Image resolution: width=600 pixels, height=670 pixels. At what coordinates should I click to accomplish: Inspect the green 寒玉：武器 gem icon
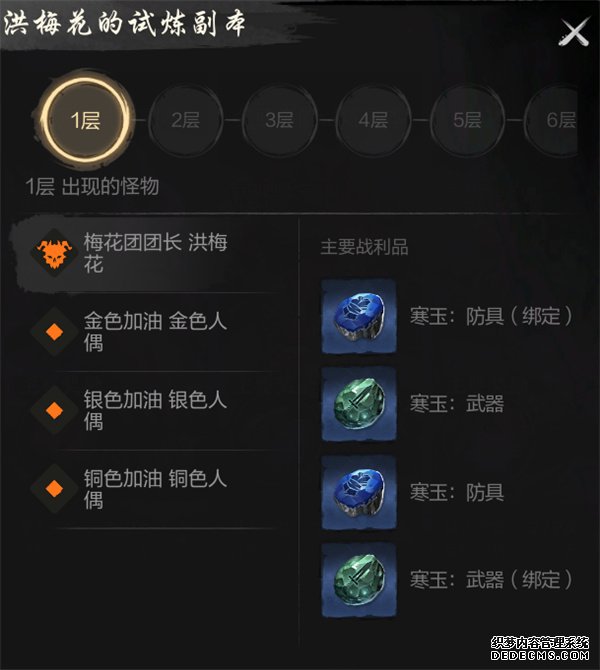(359, 404)
